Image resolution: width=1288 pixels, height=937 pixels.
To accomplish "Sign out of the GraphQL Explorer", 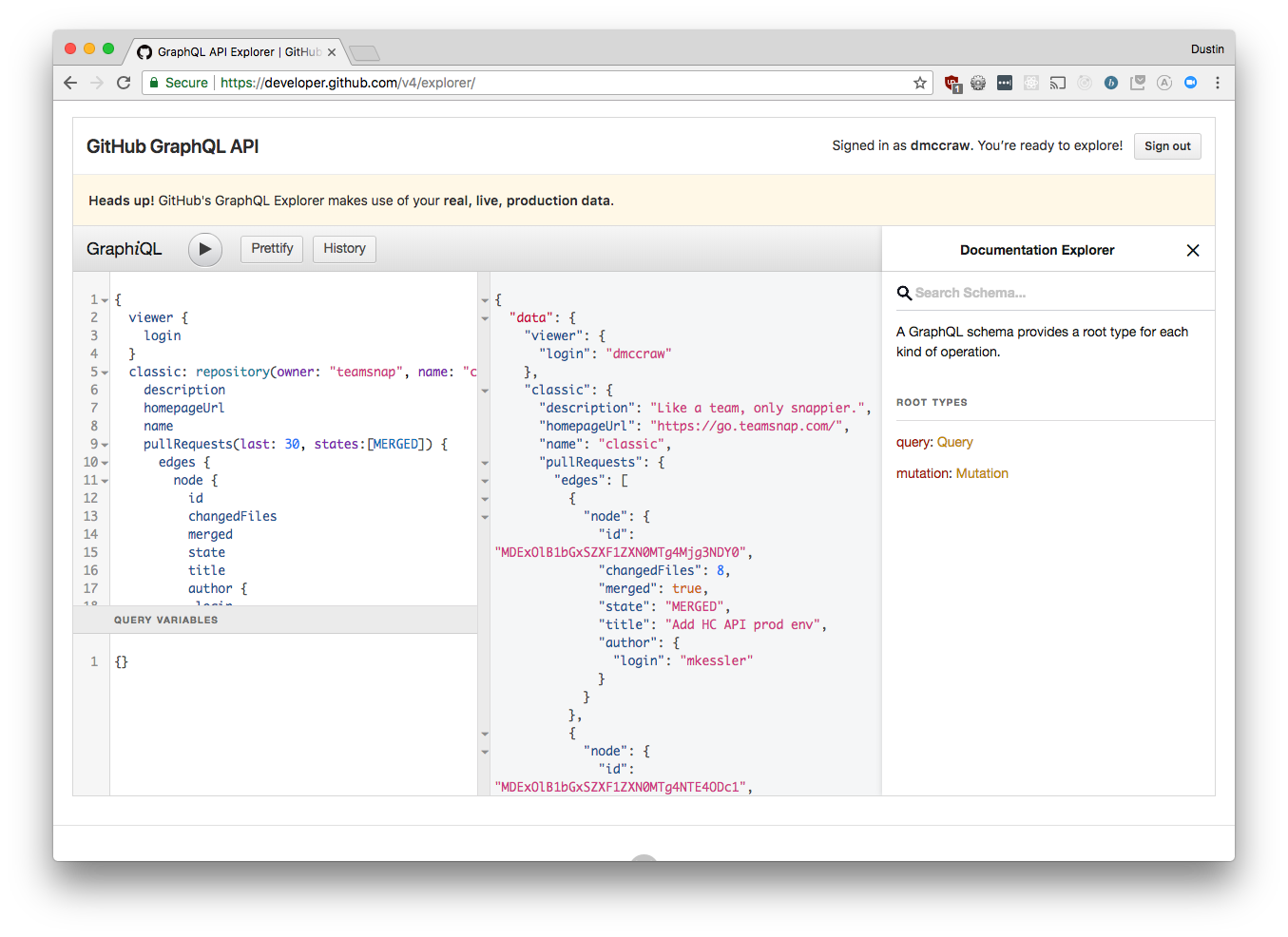I will coord(1167,146).
